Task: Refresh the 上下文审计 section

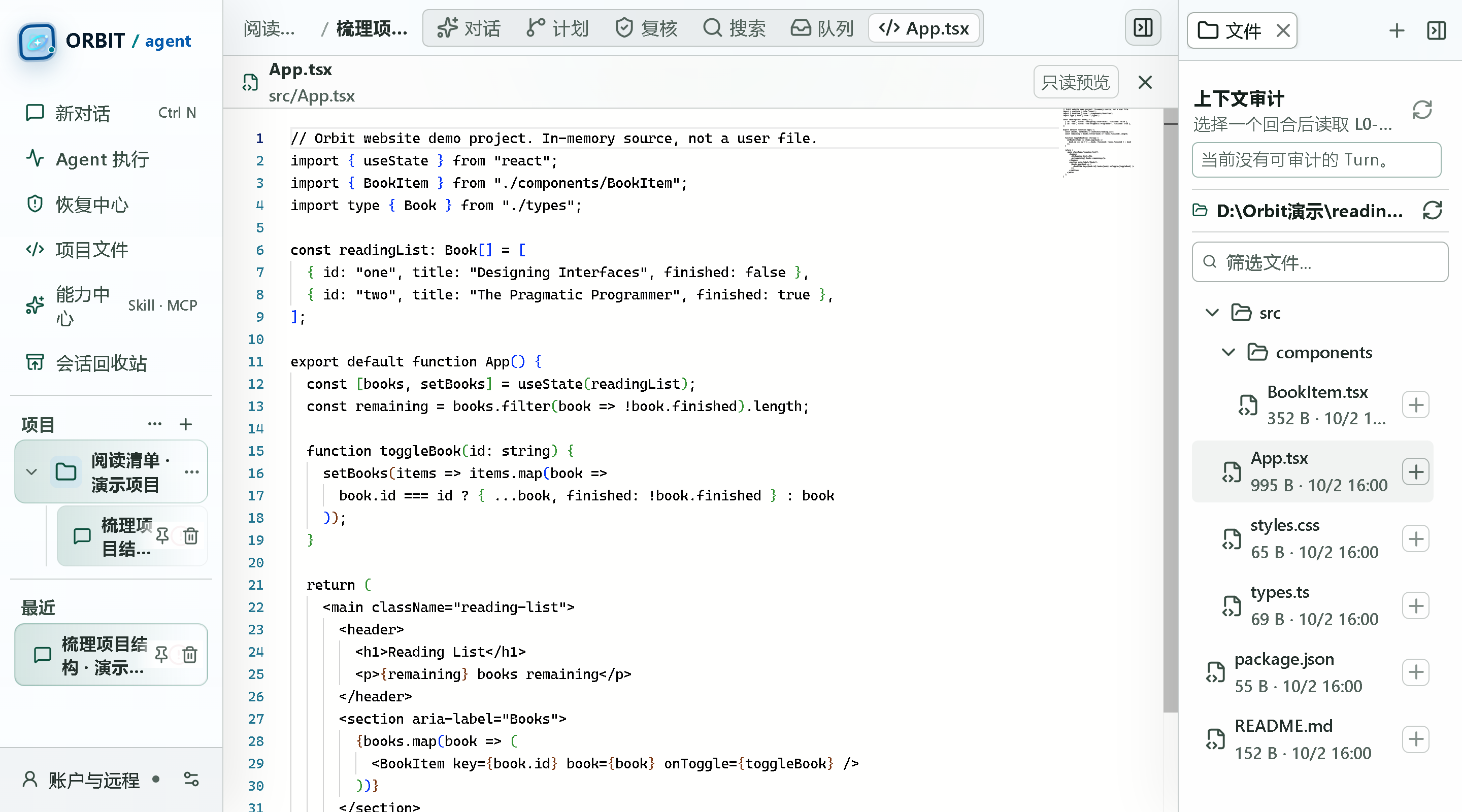Action: click(x=1422, y=110)
